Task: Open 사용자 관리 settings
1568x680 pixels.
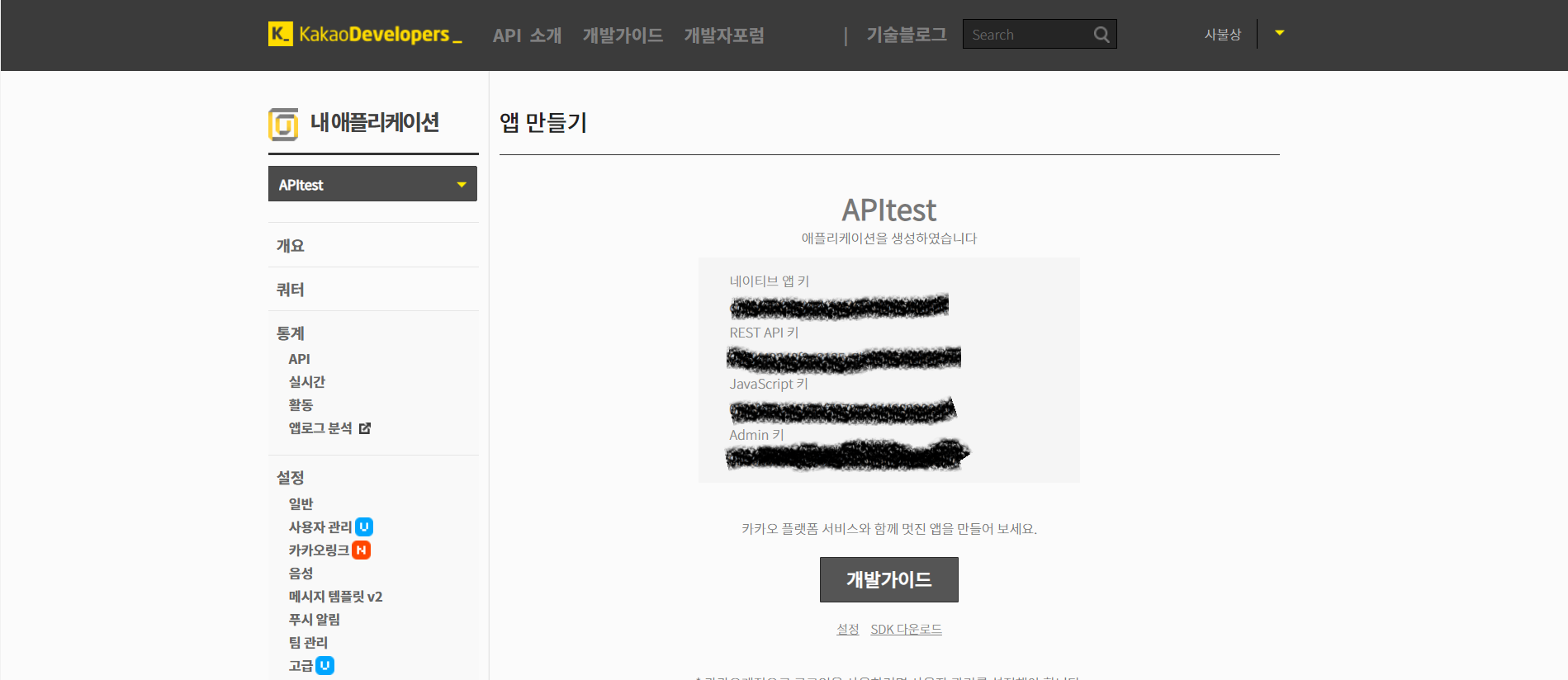Action: 320,527
